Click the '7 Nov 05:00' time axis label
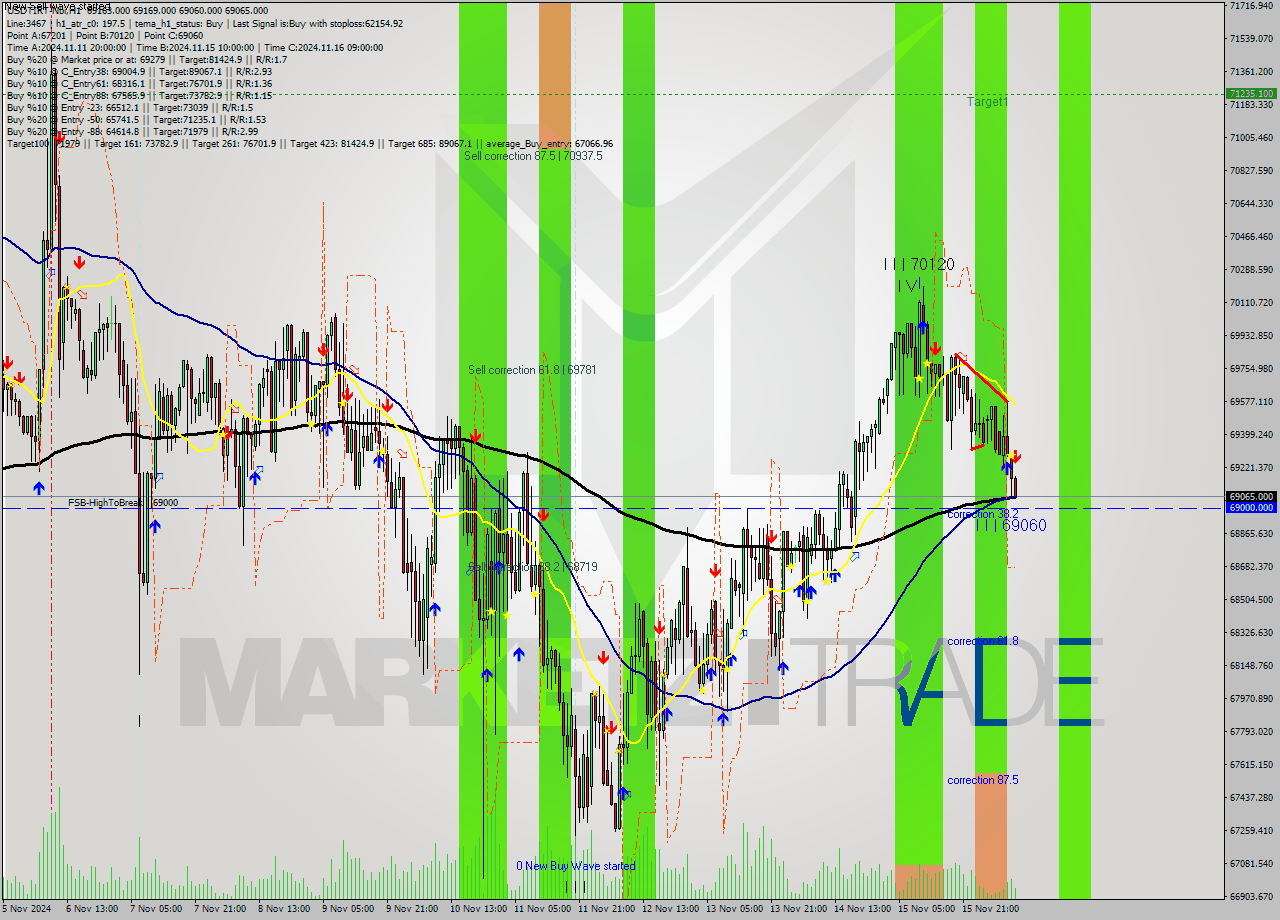1280x920 pixels. click(156, 909)
